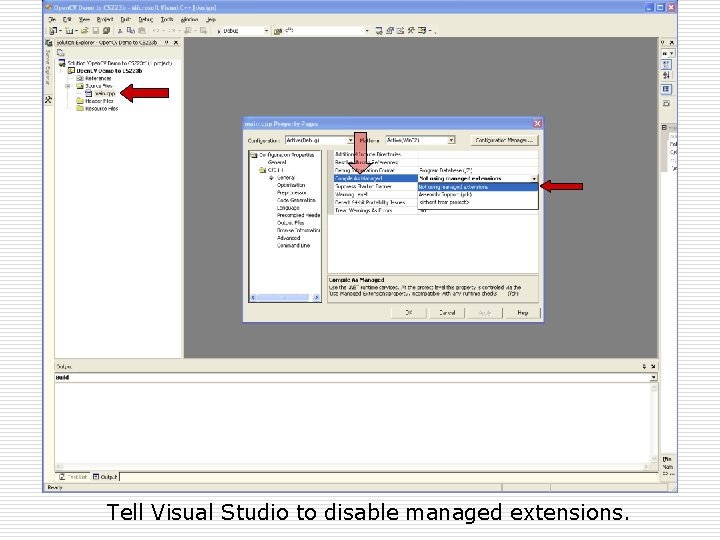This screenshot has height=540, width=720.
Task: Toggle auto-hide pin on Solution Explorer
Action: click(x=166, y=42)
